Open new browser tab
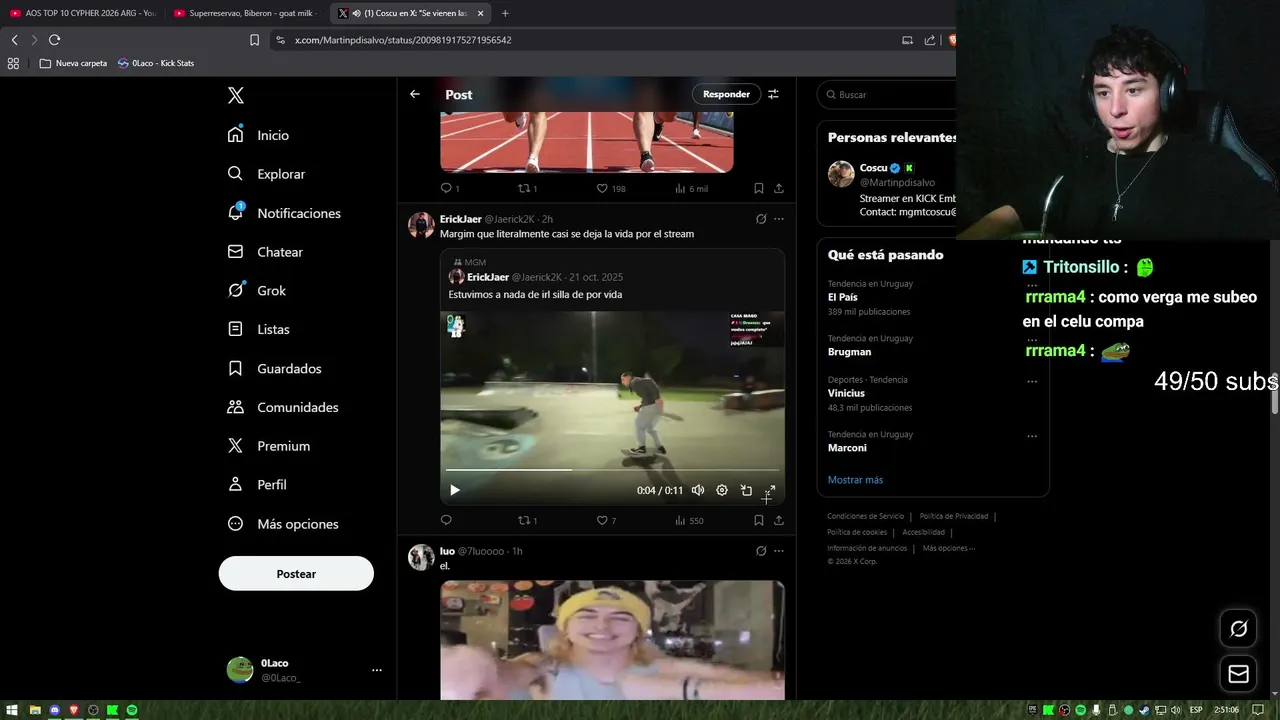1280x720 pixels. point(505,13)
